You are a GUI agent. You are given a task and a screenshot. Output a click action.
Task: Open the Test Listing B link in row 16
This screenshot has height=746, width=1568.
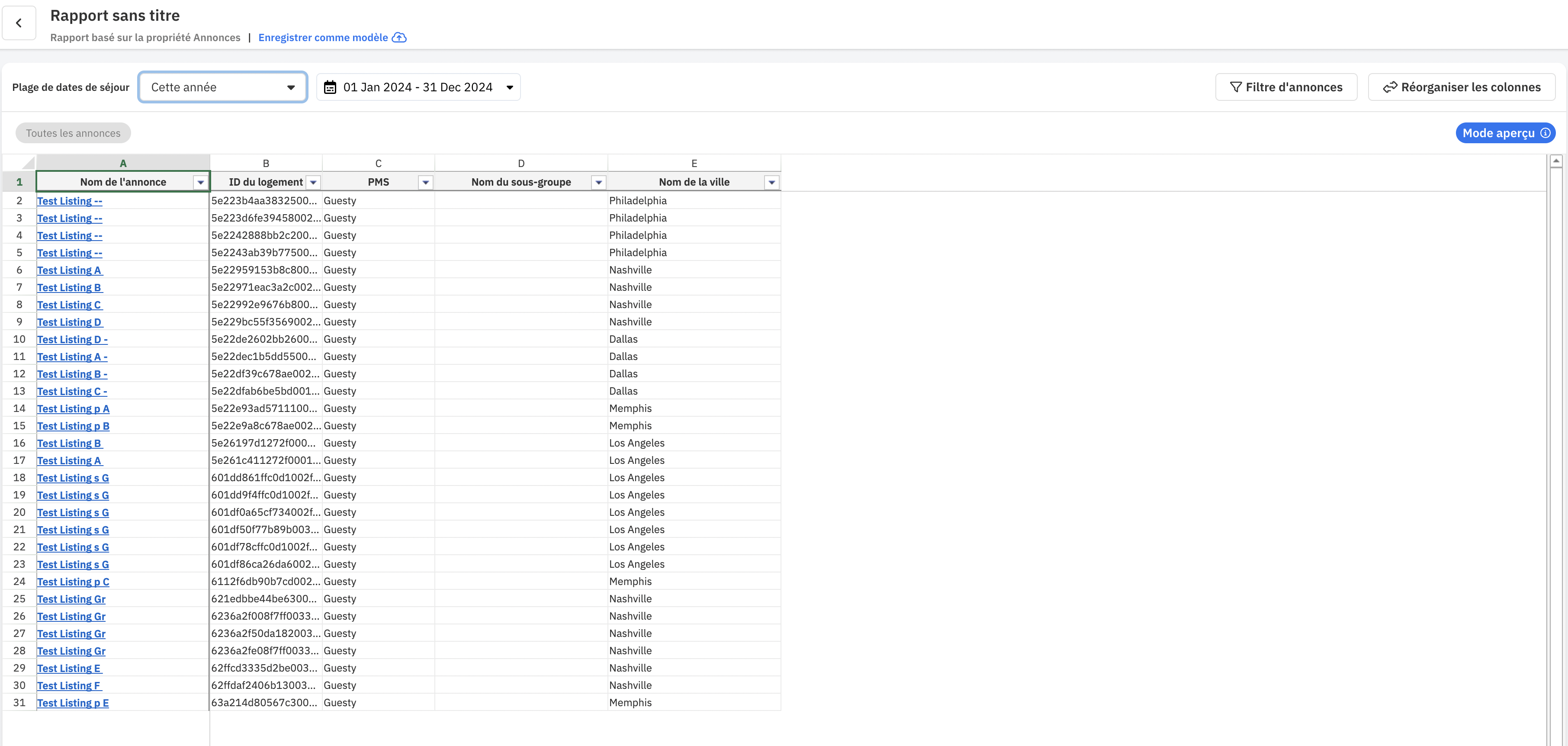pyautogui.click(x=69, y=444)
